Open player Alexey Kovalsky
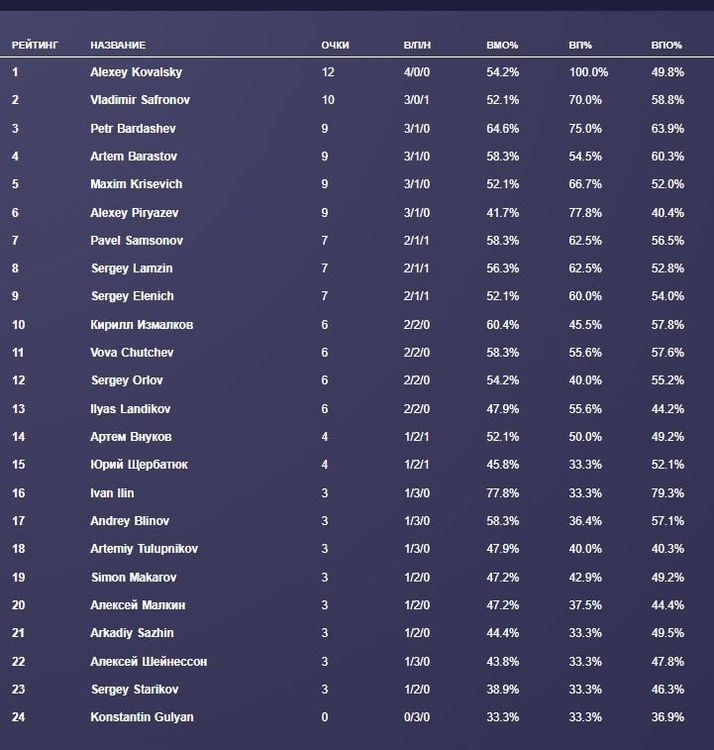This screenshot has height=750, width=714. tap(136, 72)
